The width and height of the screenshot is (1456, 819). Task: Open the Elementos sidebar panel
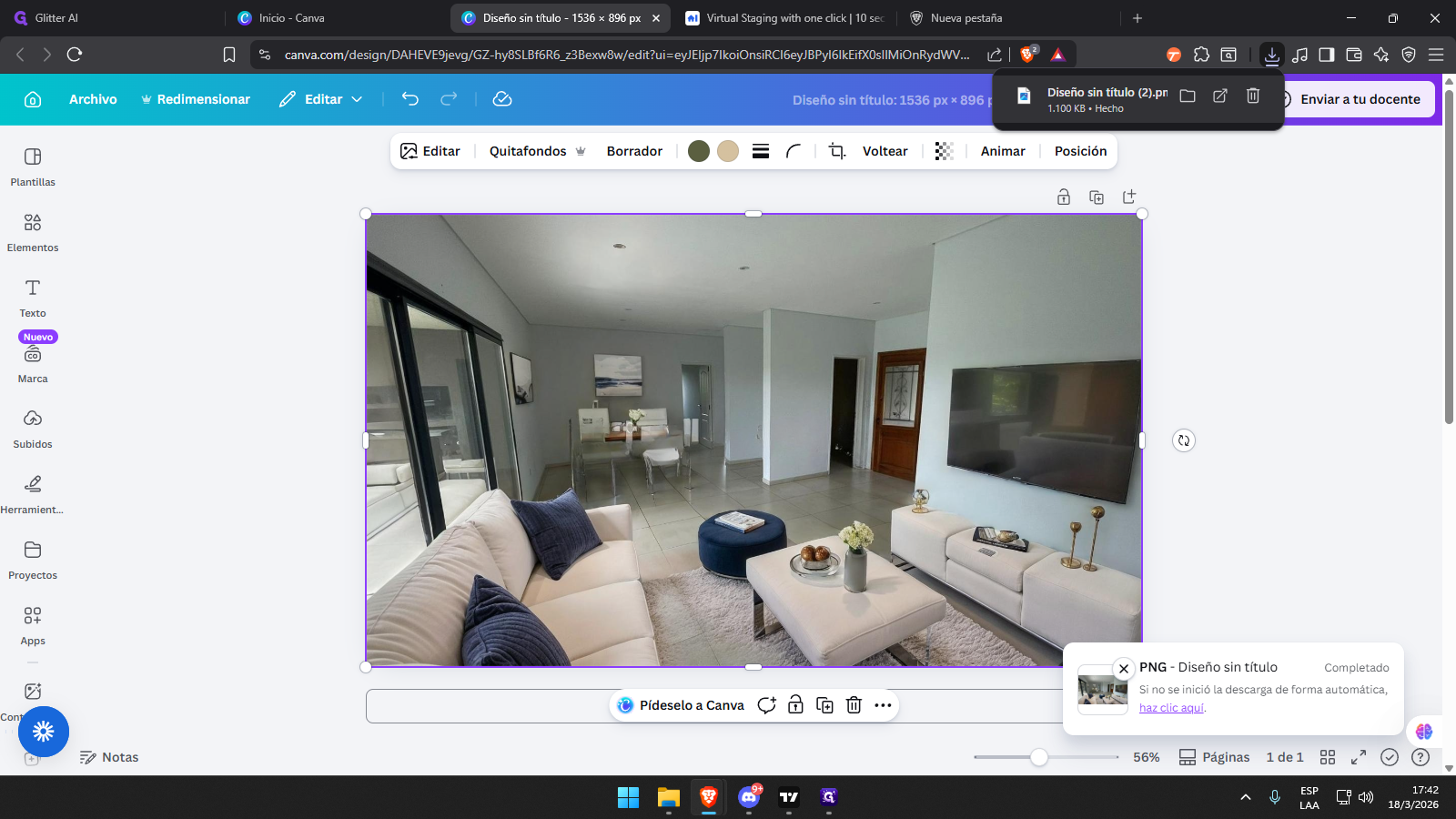click(33, 232)
